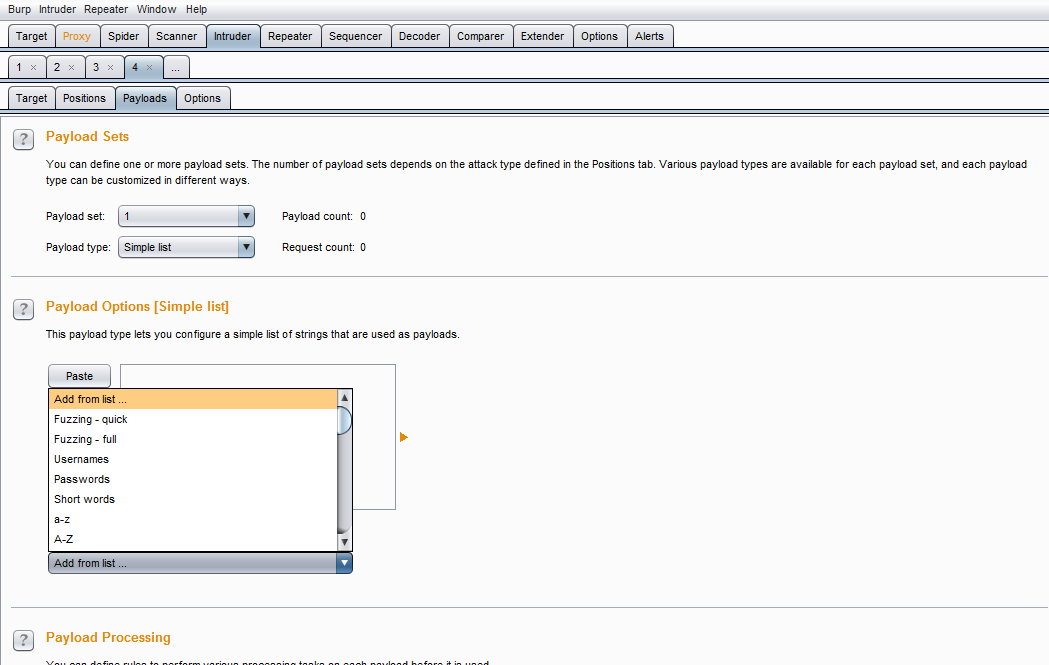Open the Payloads sub-tab

point(145,98)
